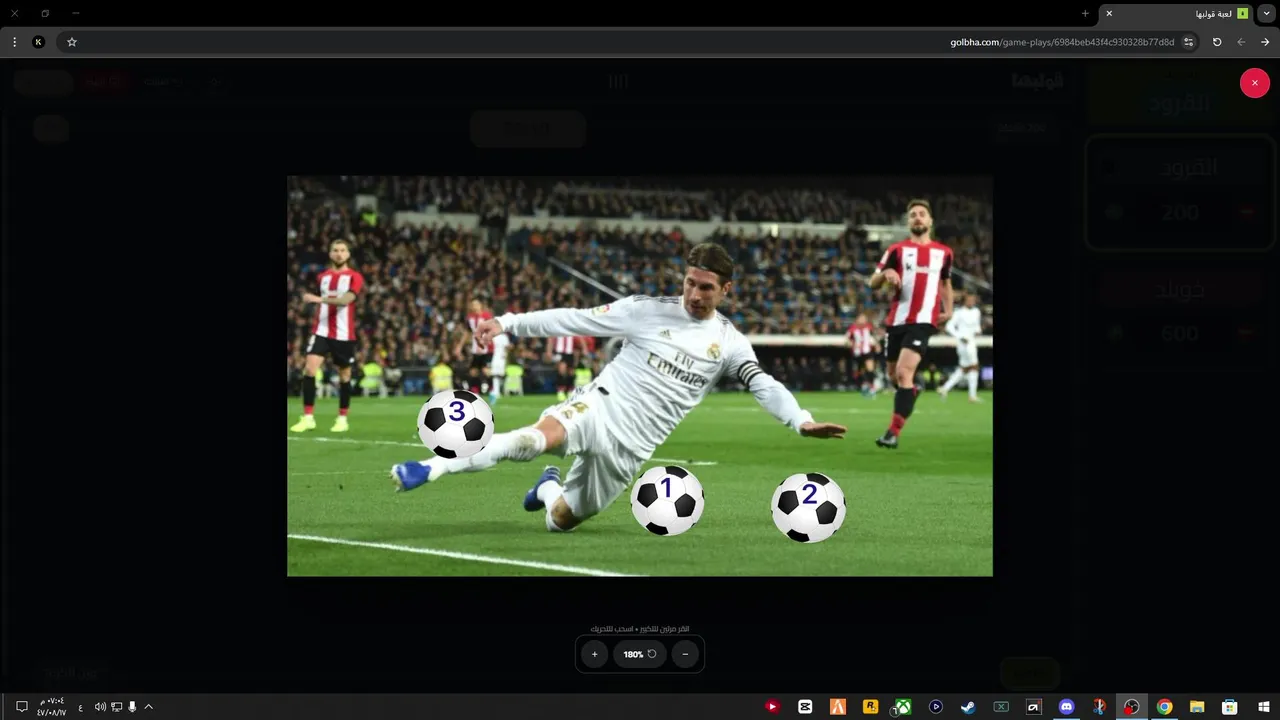Image resolution: width=1280 pixels, height=720 pixels.
Task: Open the Chrome profile K avatar
Action: click(x=38, y=42)
